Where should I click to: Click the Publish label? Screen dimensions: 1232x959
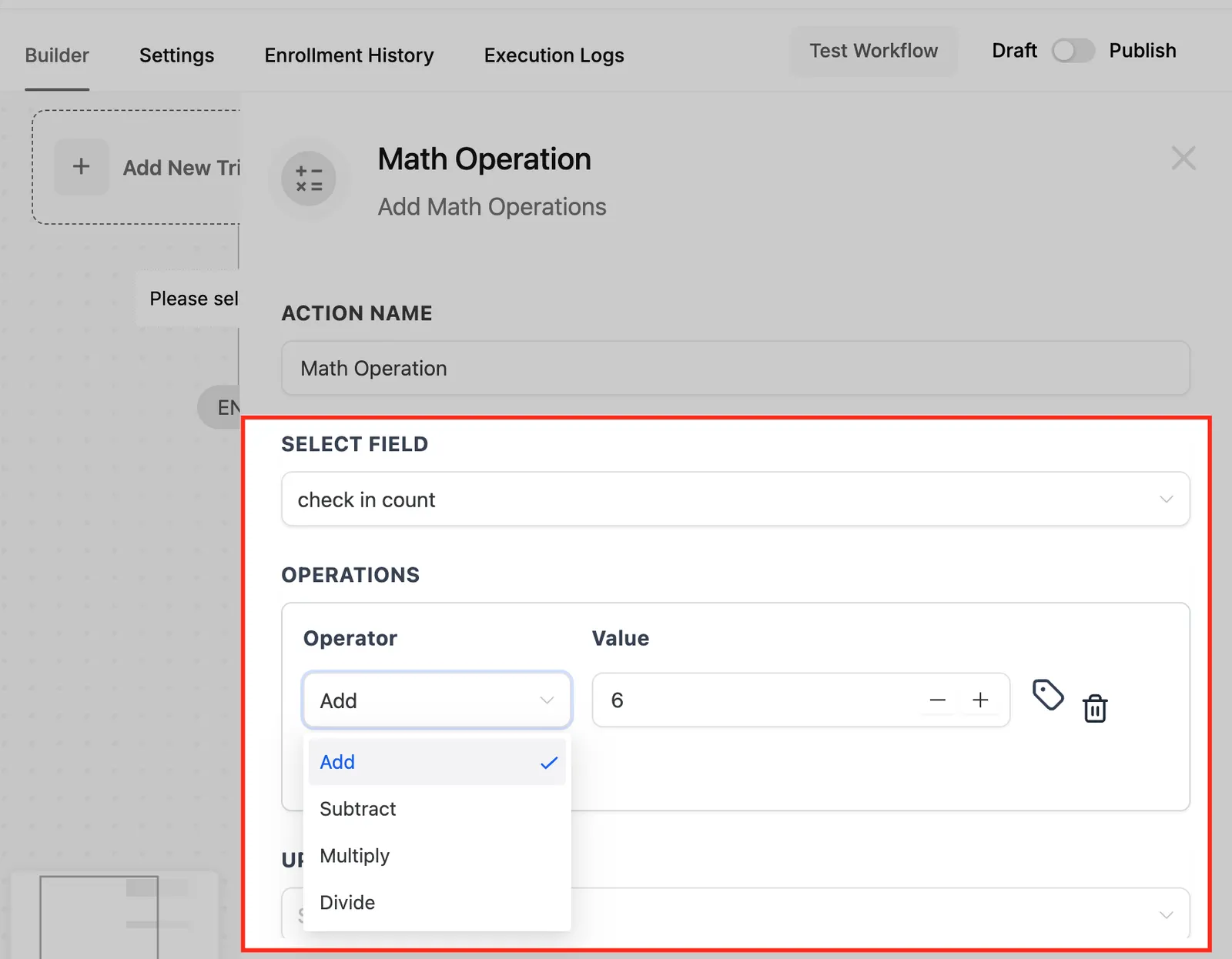tap(1142, 51)
